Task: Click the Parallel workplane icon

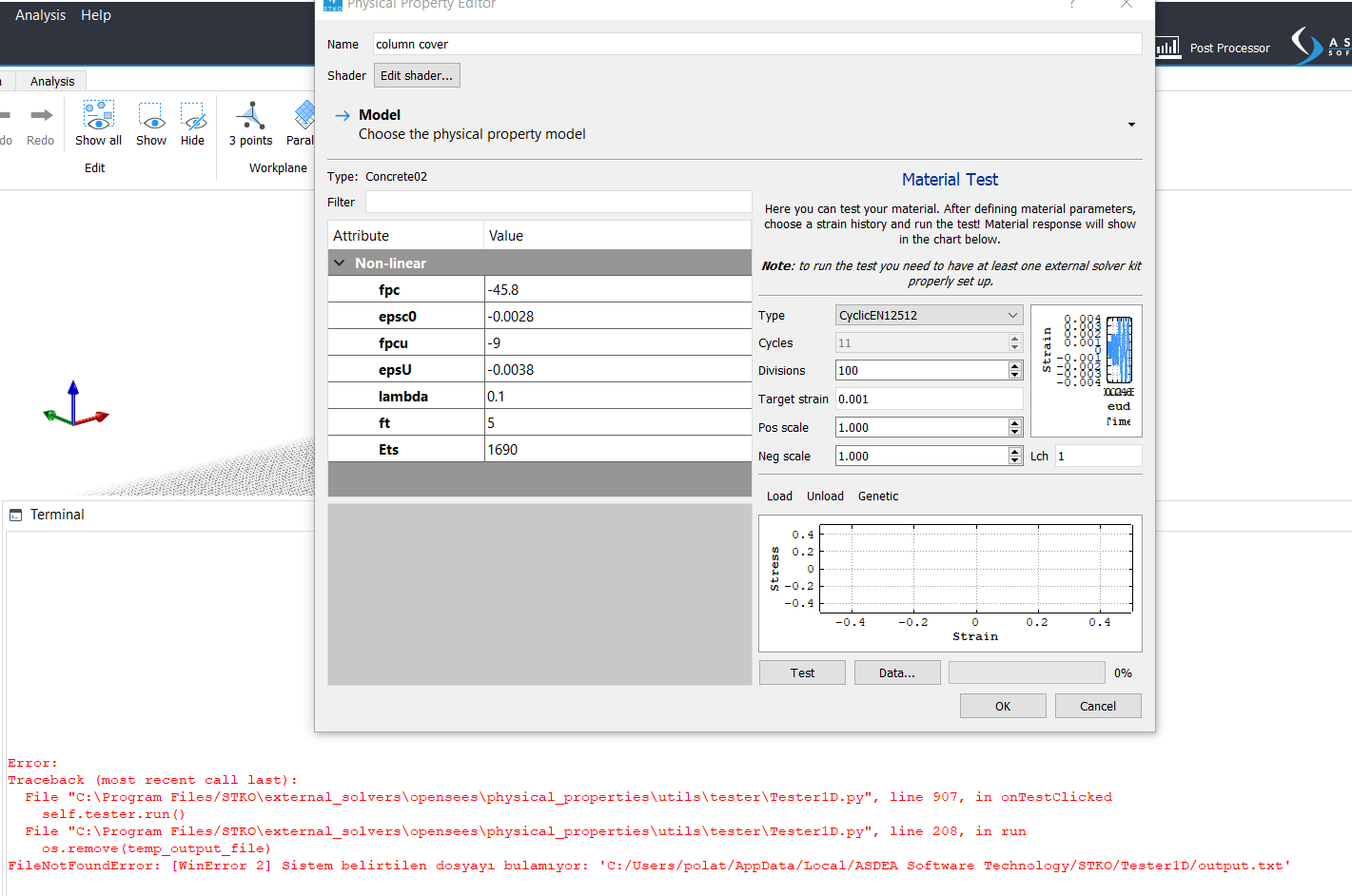Action: (304, 115)
